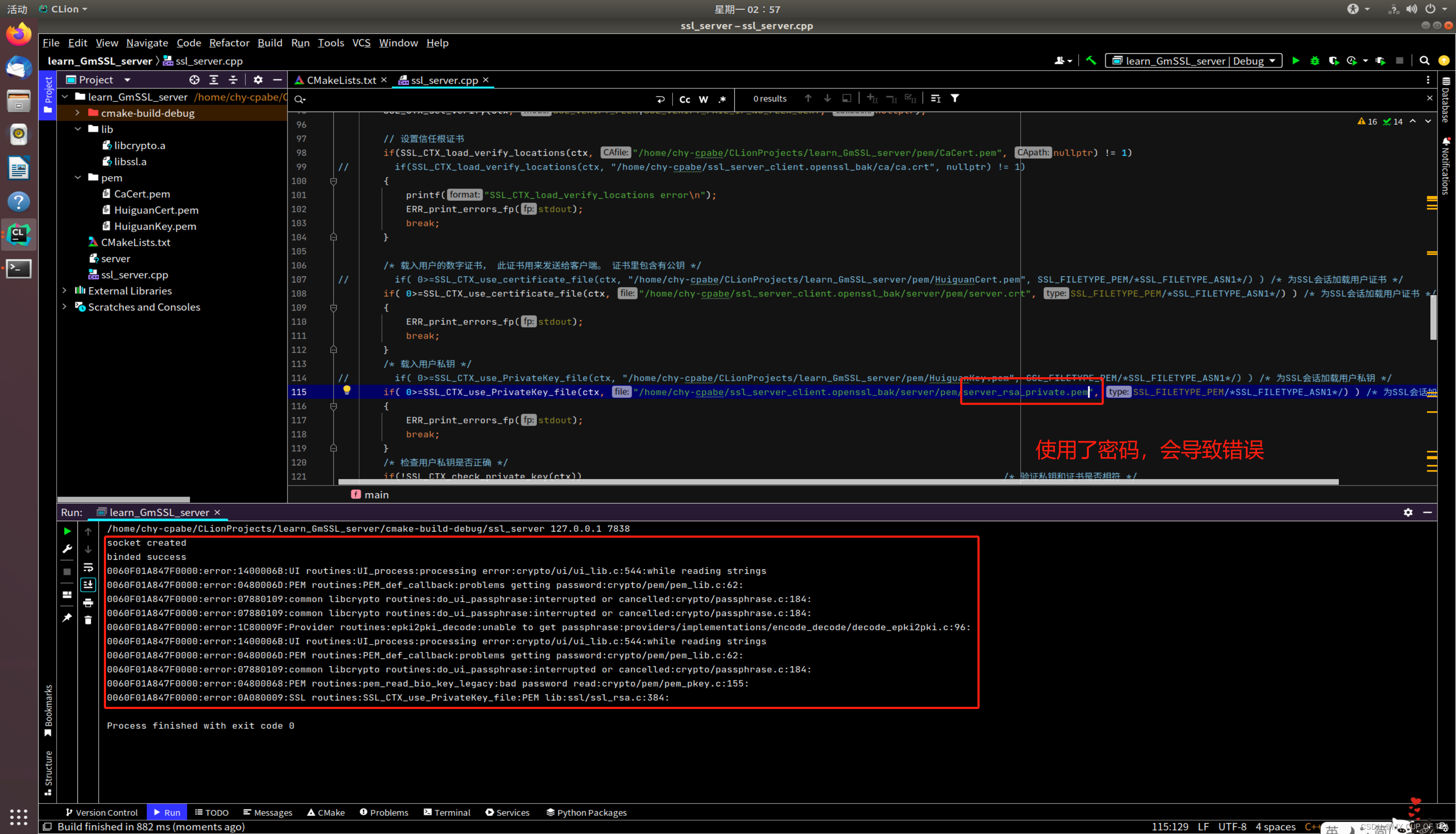1456x834 pixels.
Task: Click the Search Everywhere magnifier icon
Action: coord(1424,61)
